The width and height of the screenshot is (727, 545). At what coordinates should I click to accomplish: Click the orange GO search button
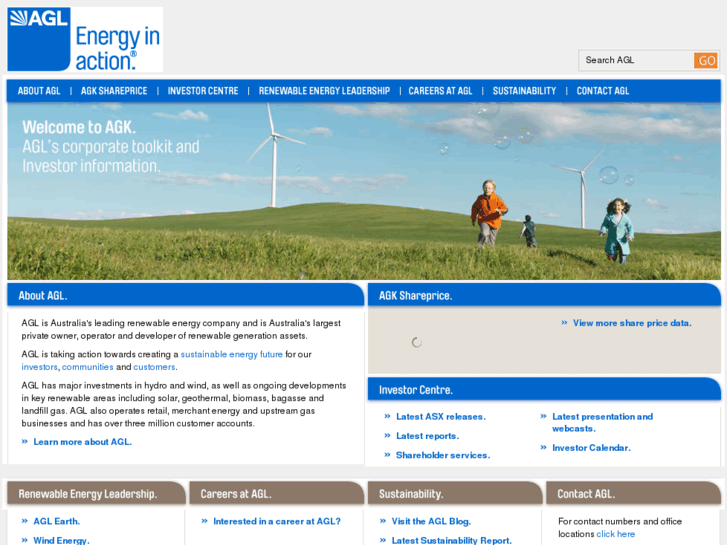coord(706,60)
